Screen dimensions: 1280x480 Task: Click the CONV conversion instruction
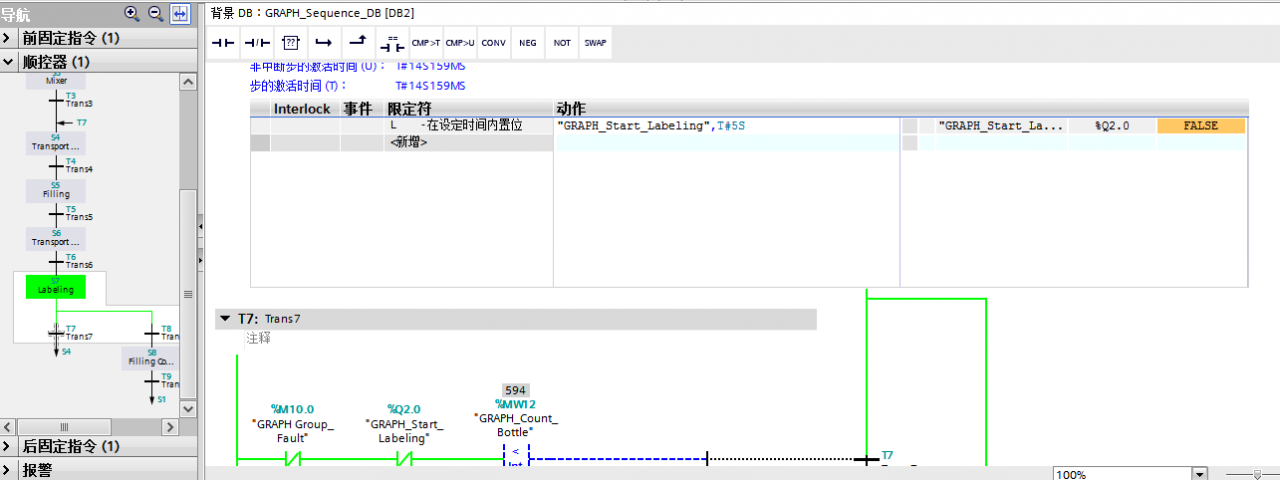(493, 43)
